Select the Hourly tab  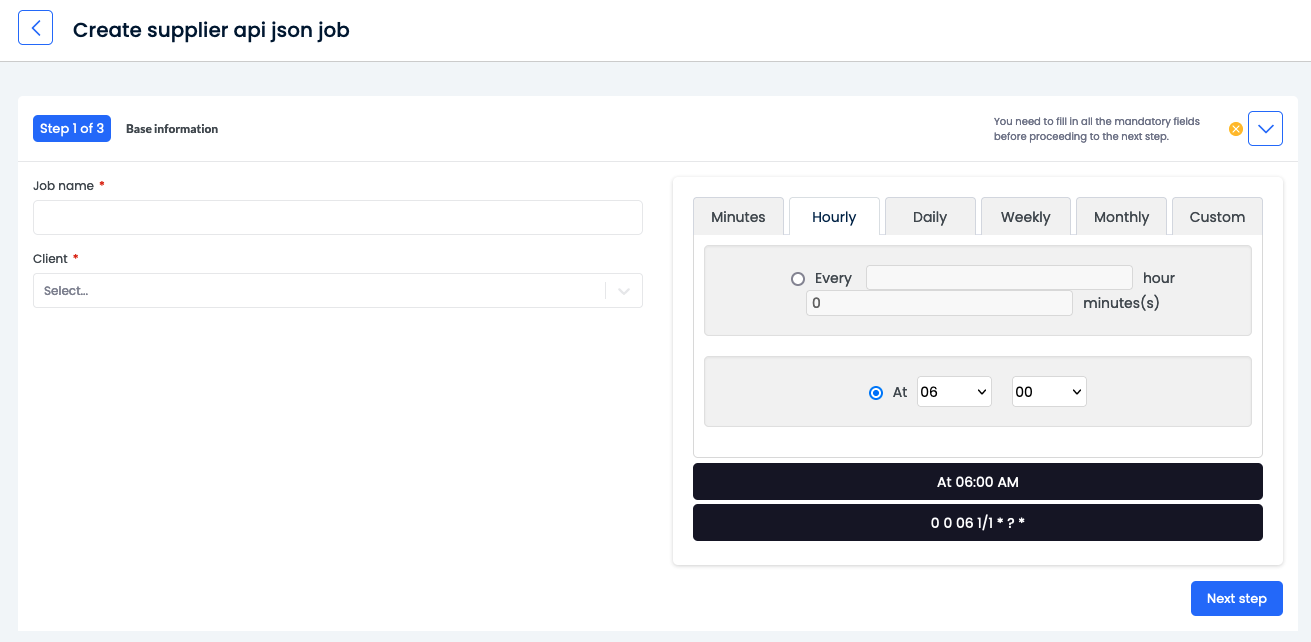tap(833, 216)
